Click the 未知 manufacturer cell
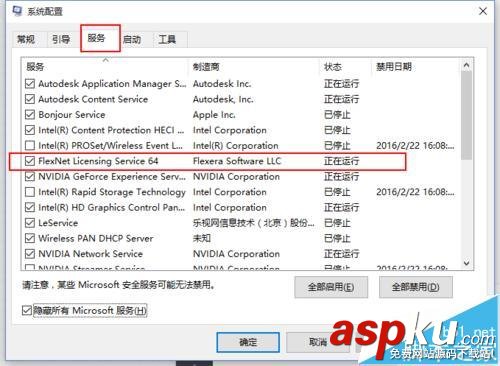500x366 pixels. point(202,238)
